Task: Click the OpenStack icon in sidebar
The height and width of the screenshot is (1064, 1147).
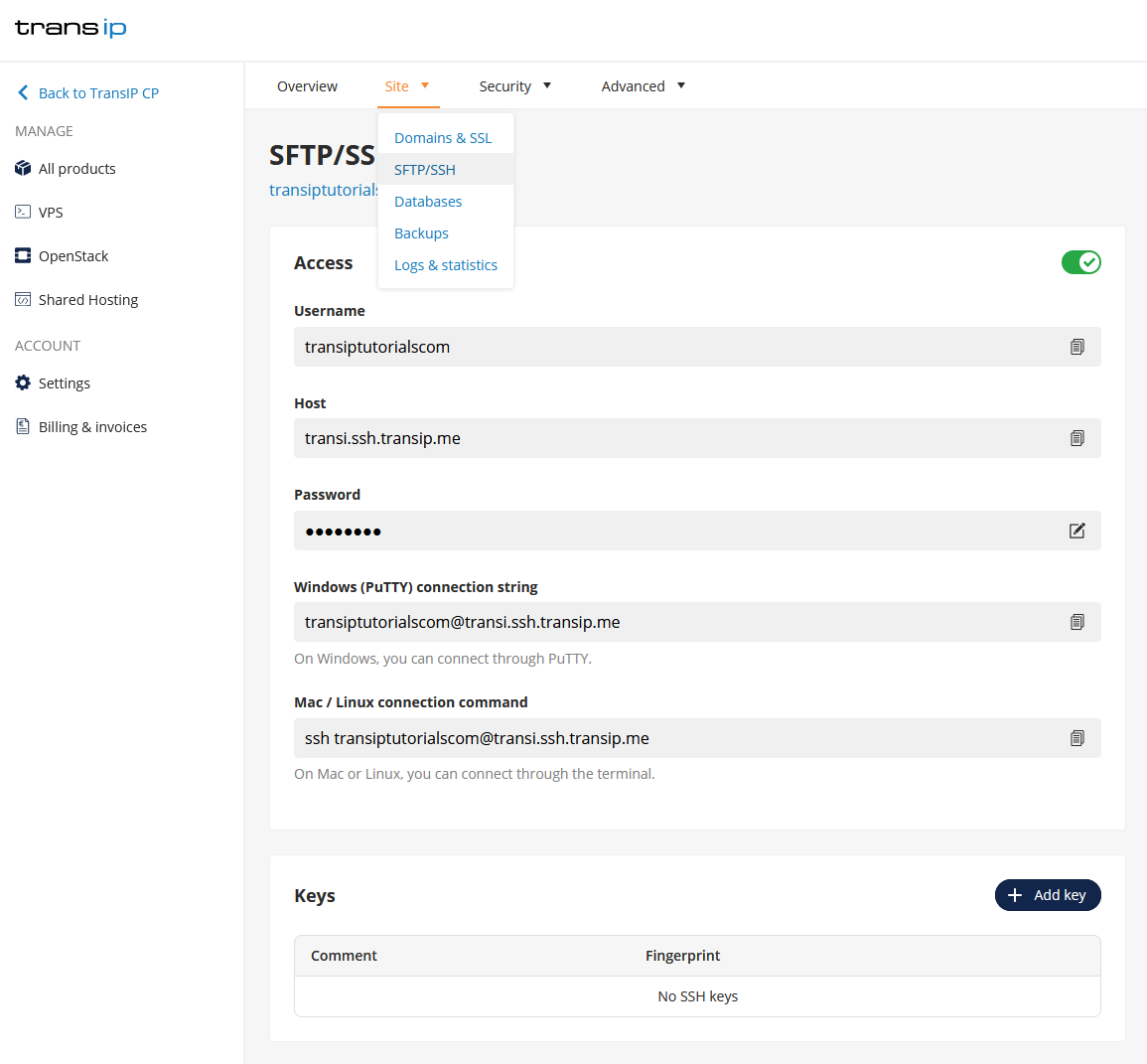Action: [x=23, y=255]
